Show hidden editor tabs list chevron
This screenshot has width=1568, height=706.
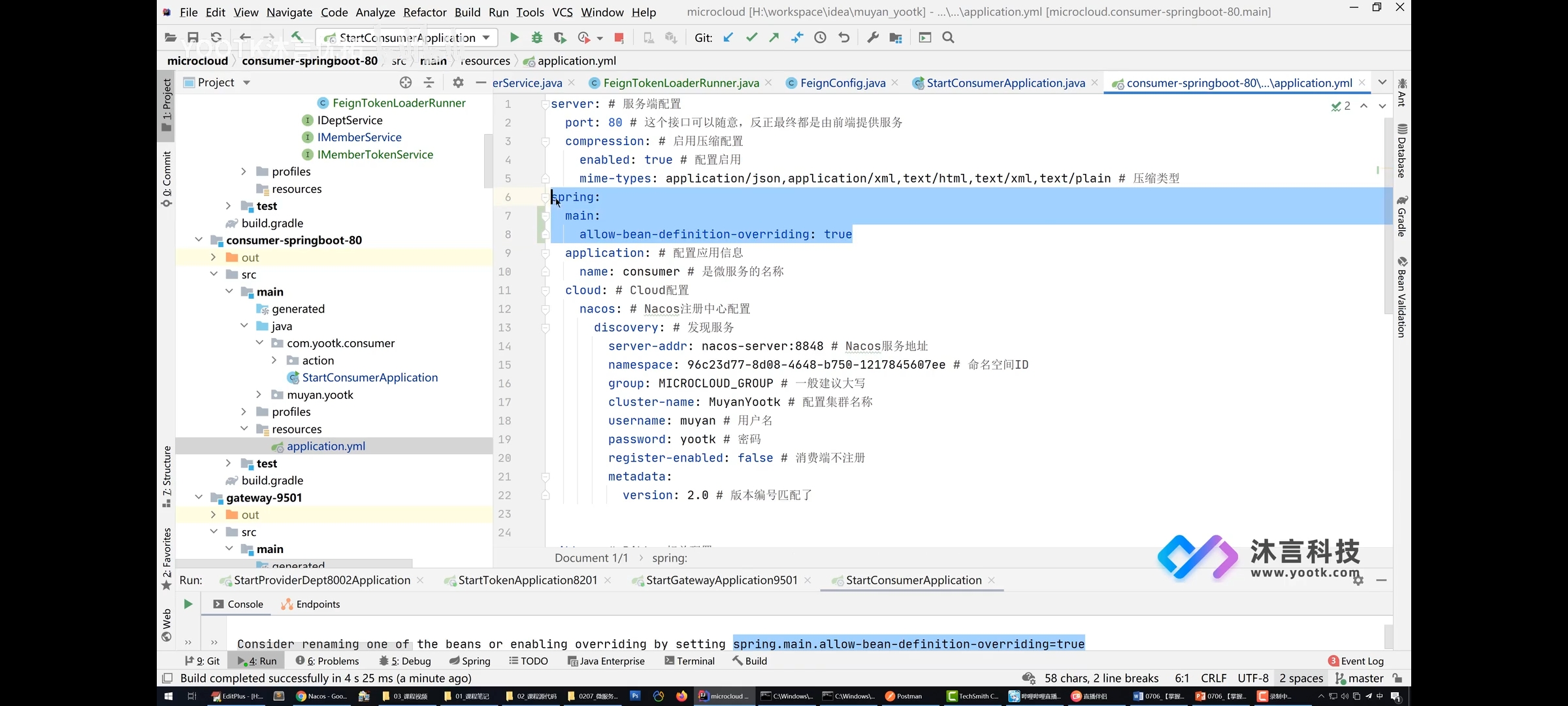tap(1382, 82)
